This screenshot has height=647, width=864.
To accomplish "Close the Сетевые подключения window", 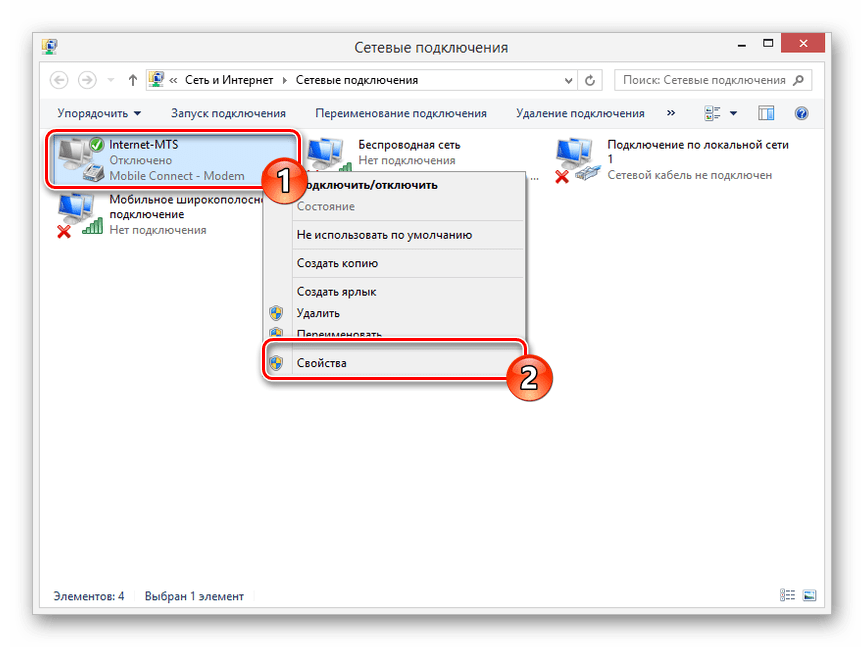I will coord(803,43).
